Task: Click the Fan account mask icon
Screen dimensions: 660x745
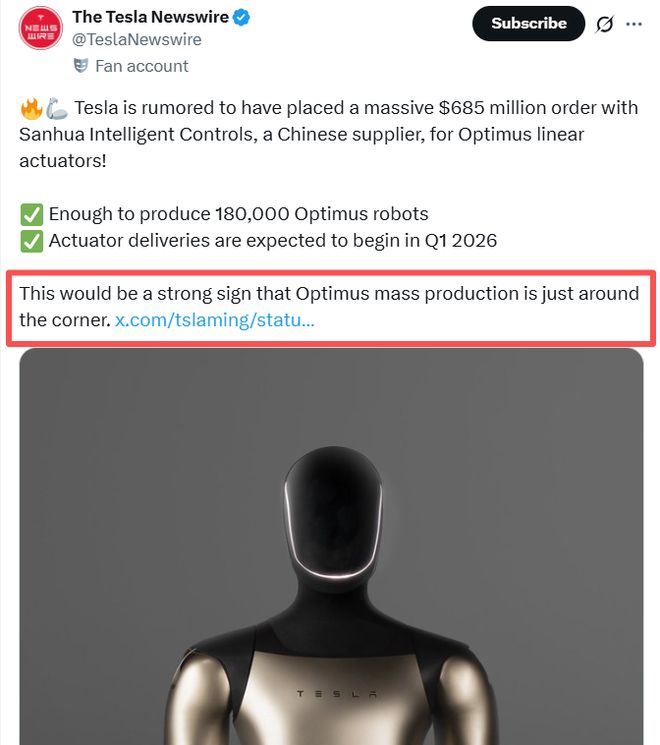Action: tap(80, 66)
